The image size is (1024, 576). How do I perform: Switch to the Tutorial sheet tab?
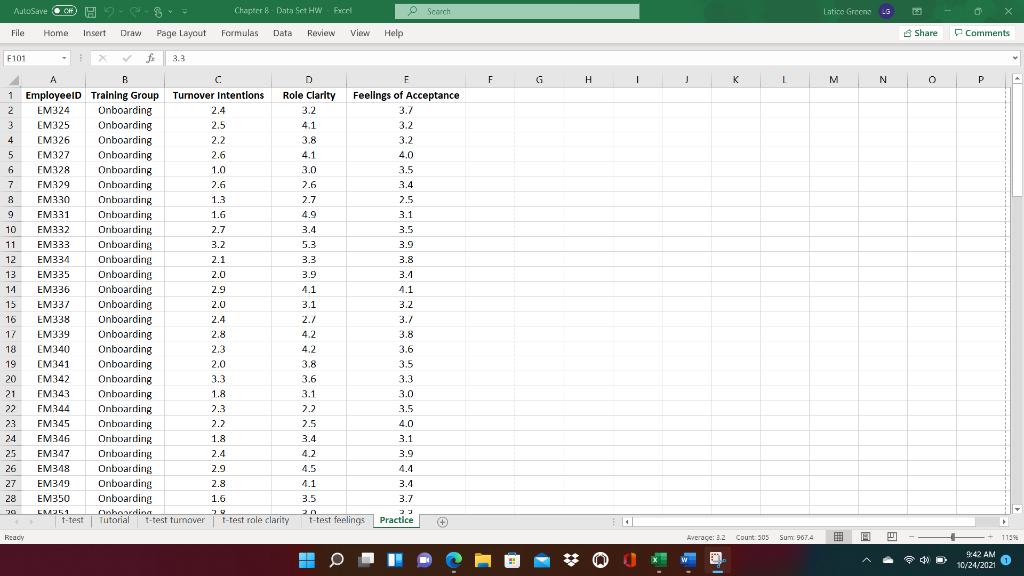114,520
